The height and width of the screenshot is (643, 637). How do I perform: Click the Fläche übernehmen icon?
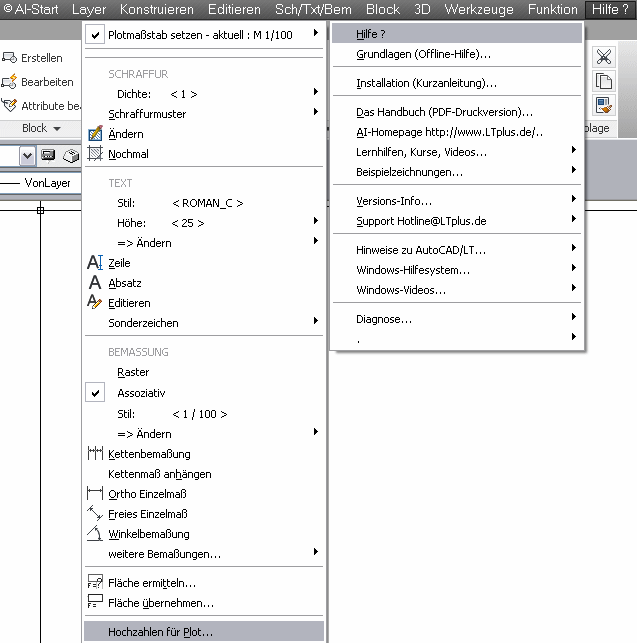point(95,602)
